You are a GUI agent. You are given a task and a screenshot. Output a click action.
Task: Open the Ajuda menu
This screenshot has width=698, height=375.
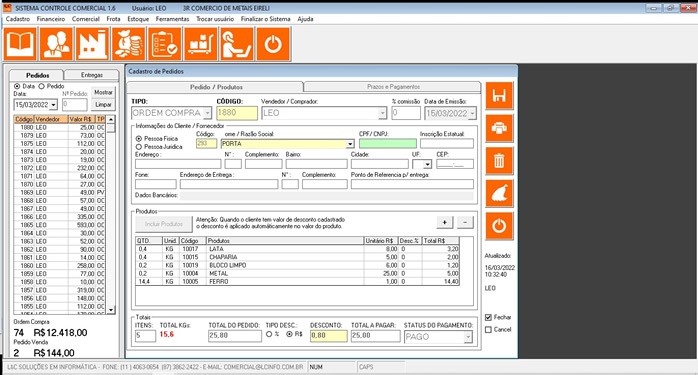click(305, 19)
